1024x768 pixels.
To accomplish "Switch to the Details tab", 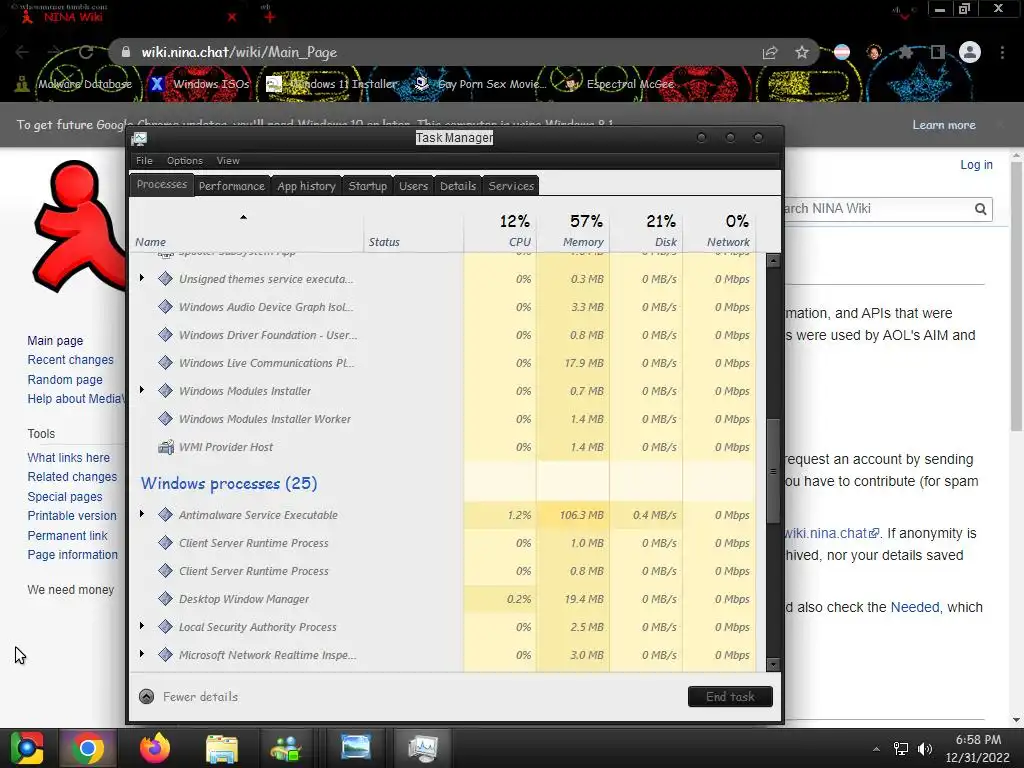I will 458,186.
